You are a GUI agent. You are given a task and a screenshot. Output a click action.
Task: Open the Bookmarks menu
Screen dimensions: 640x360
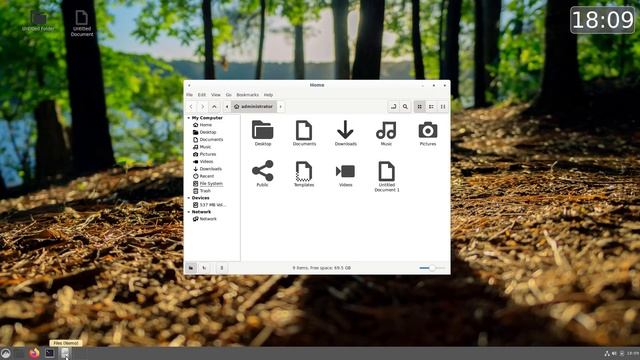point(247,95)
